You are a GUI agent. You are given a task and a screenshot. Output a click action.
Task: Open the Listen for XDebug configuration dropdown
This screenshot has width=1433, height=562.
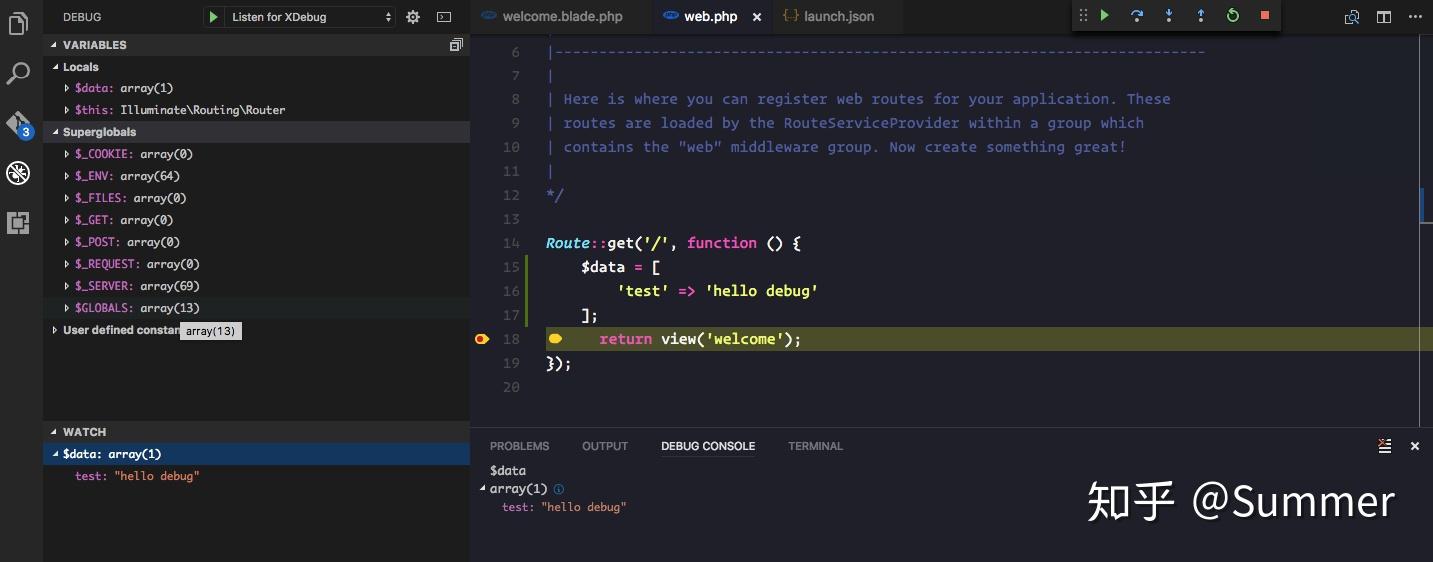pyautogui.click(x=311, y=17)
